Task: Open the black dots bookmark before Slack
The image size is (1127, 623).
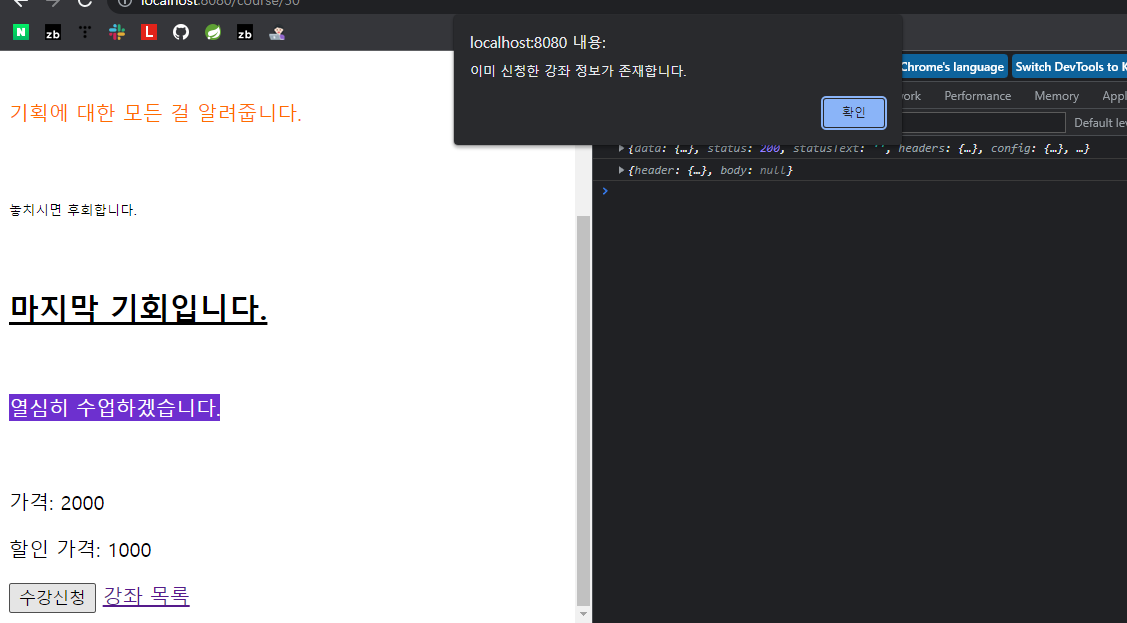Action: (x=85, y=32)
